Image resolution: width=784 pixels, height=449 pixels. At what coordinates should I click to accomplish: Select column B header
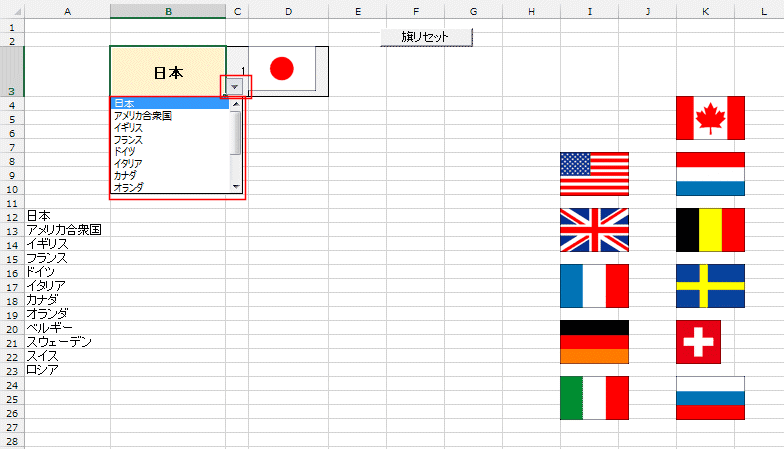(168, 12)
